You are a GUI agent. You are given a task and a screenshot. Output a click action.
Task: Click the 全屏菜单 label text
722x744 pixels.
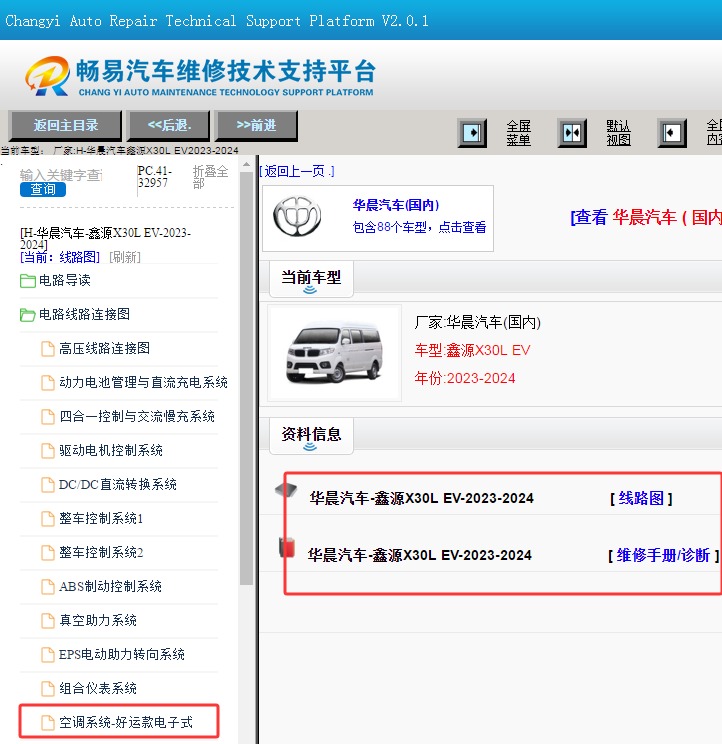click(518, 132)
